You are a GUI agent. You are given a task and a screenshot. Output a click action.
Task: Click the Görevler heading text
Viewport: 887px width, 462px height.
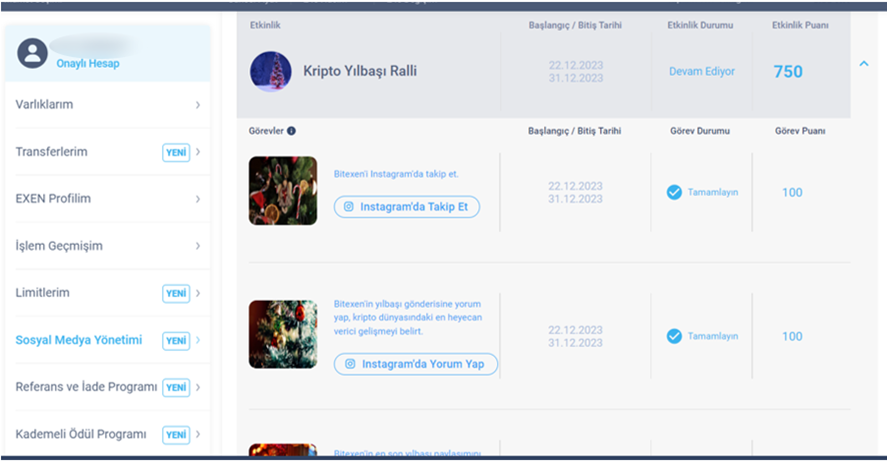point(266,131)
